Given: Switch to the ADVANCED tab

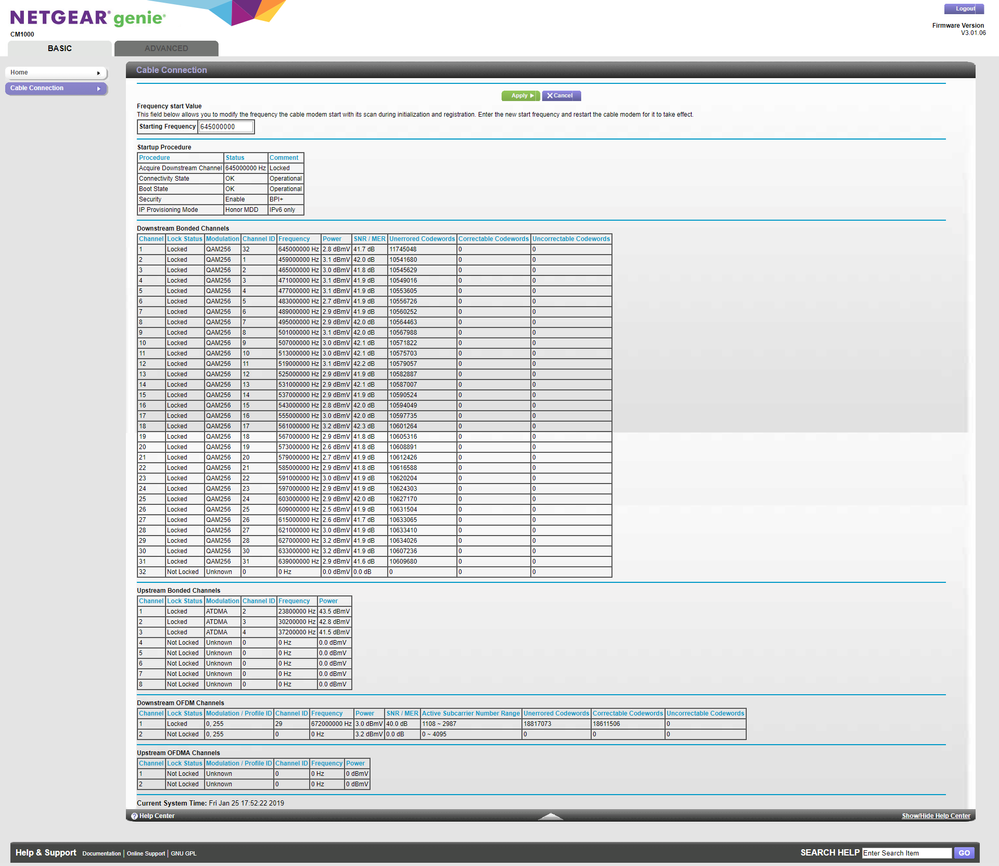Looking at the screenshot, I should pos(167,47).
